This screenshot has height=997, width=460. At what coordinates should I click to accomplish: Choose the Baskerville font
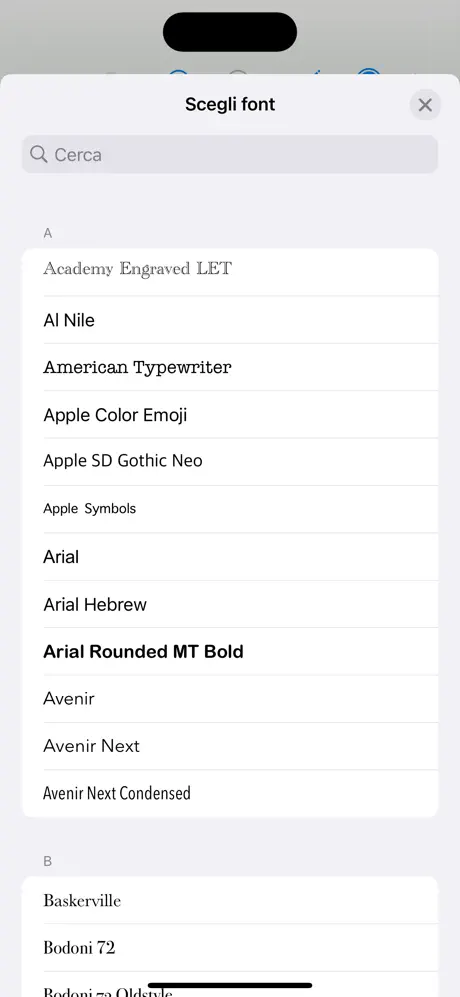[230, 900]
